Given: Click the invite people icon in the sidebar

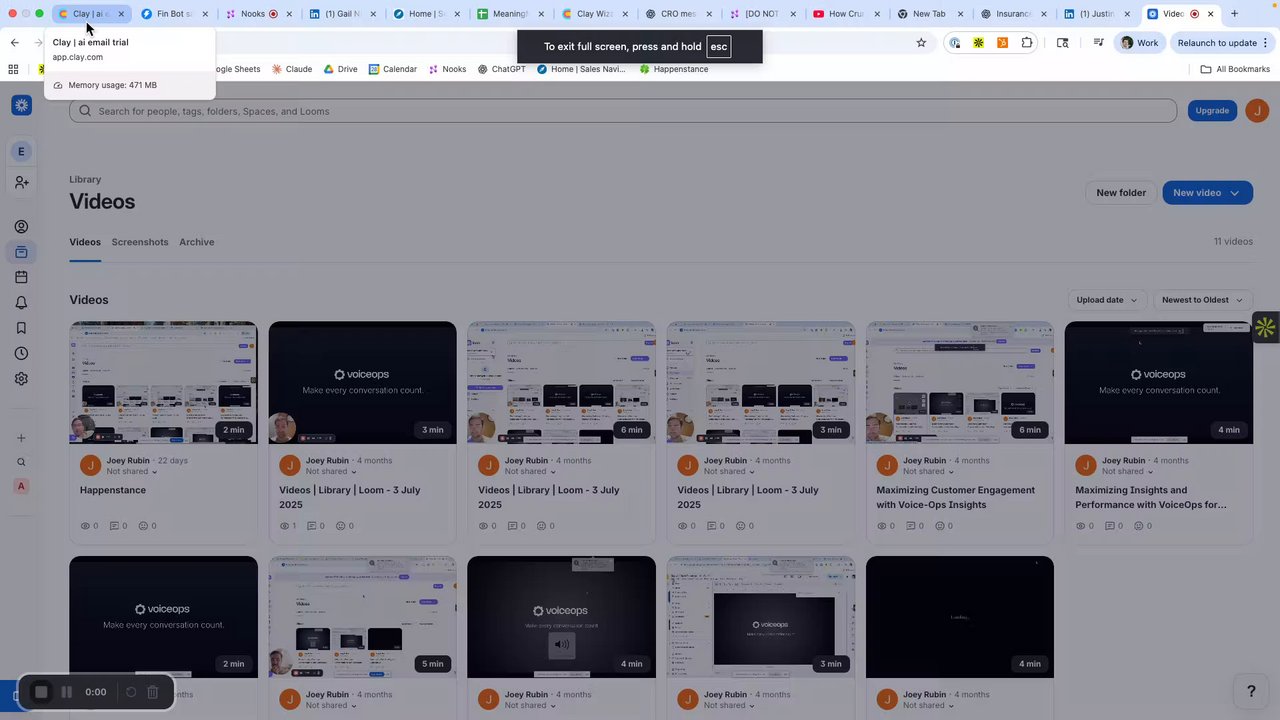Looking at the screenshot, I should point(21,182).
